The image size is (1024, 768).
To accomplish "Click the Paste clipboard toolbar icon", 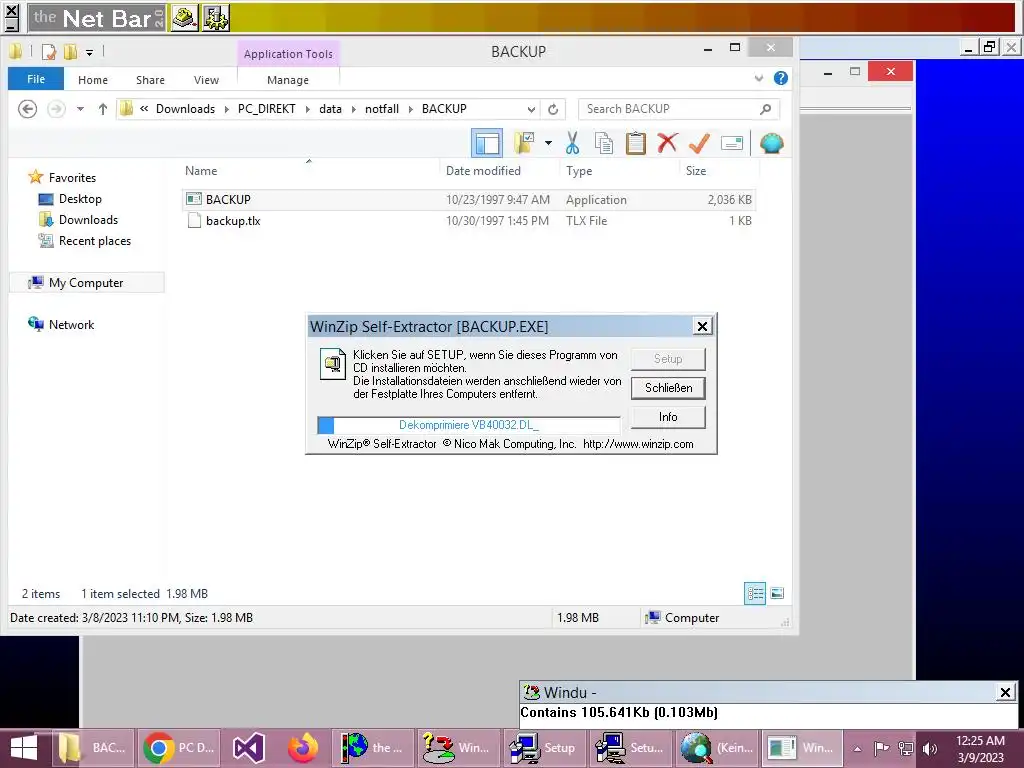I will pyautogui.click(x=635, y=143).
